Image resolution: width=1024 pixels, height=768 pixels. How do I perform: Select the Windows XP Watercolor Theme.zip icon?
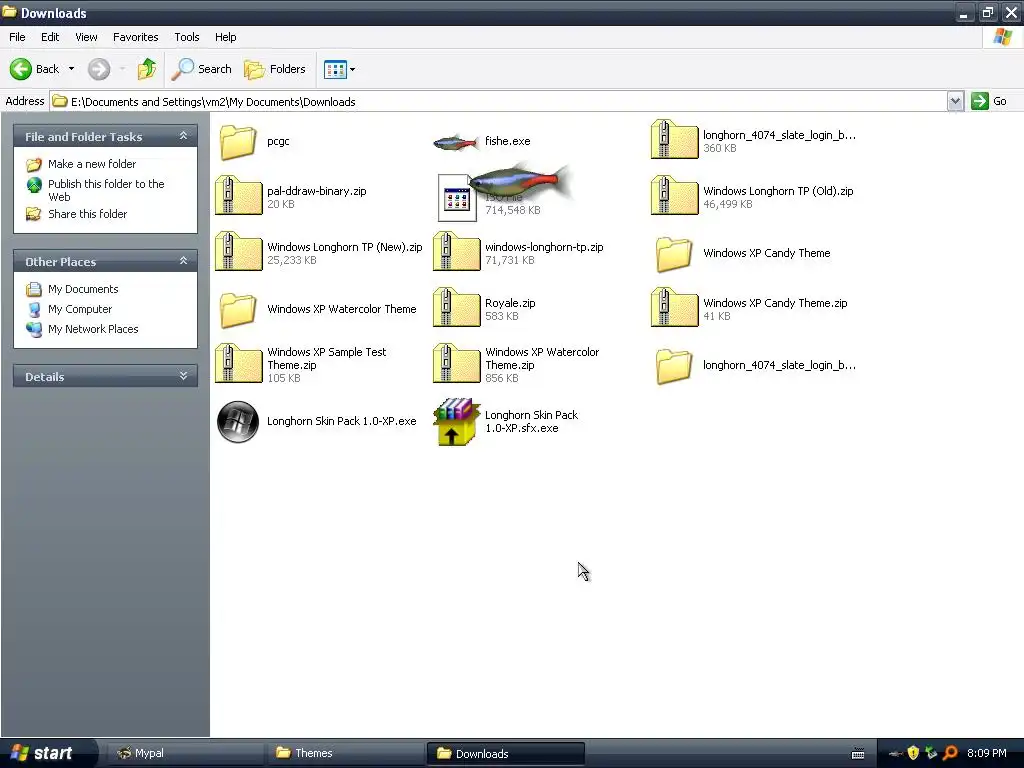pyautogui.click(x=456, y=364)
